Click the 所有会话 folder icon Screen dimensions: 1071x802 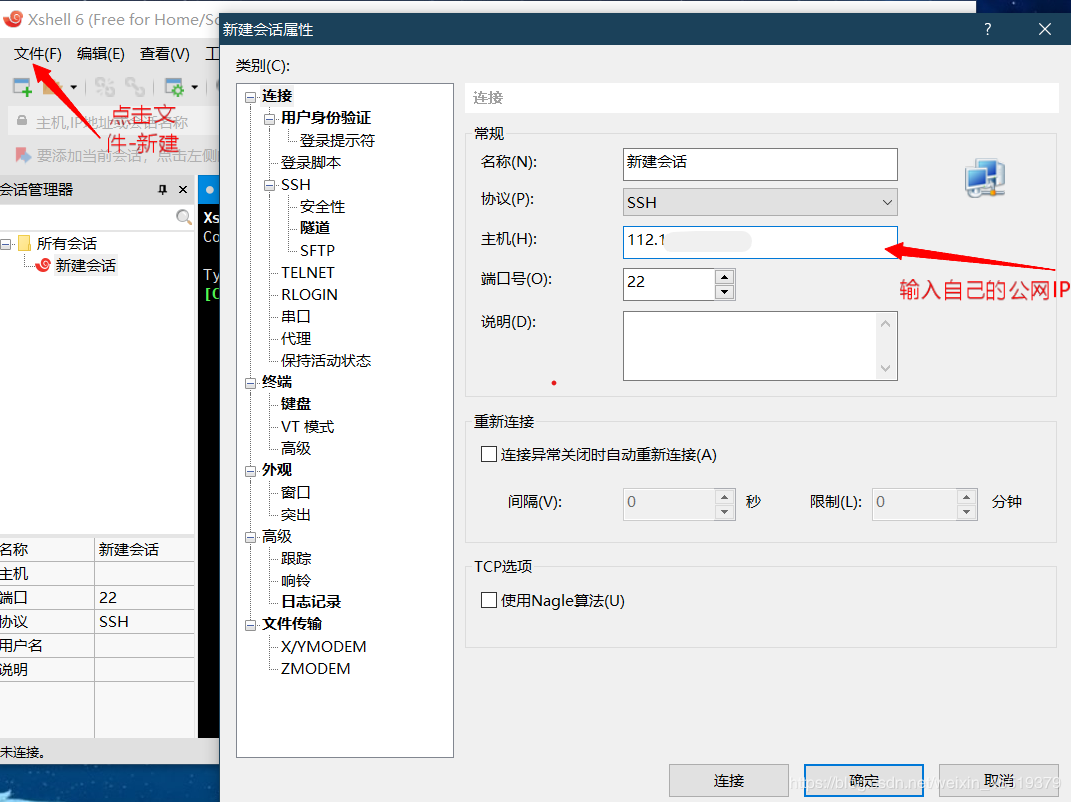click(25, 243)
